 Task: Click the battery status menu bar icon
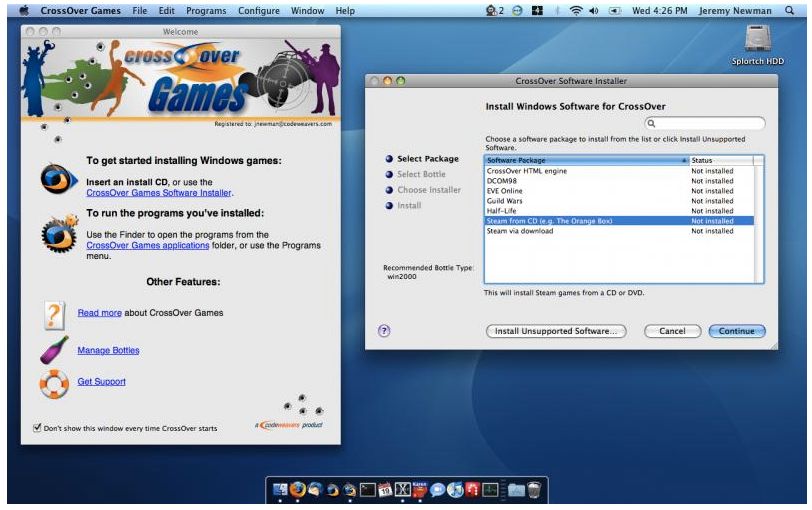[614, 10]
